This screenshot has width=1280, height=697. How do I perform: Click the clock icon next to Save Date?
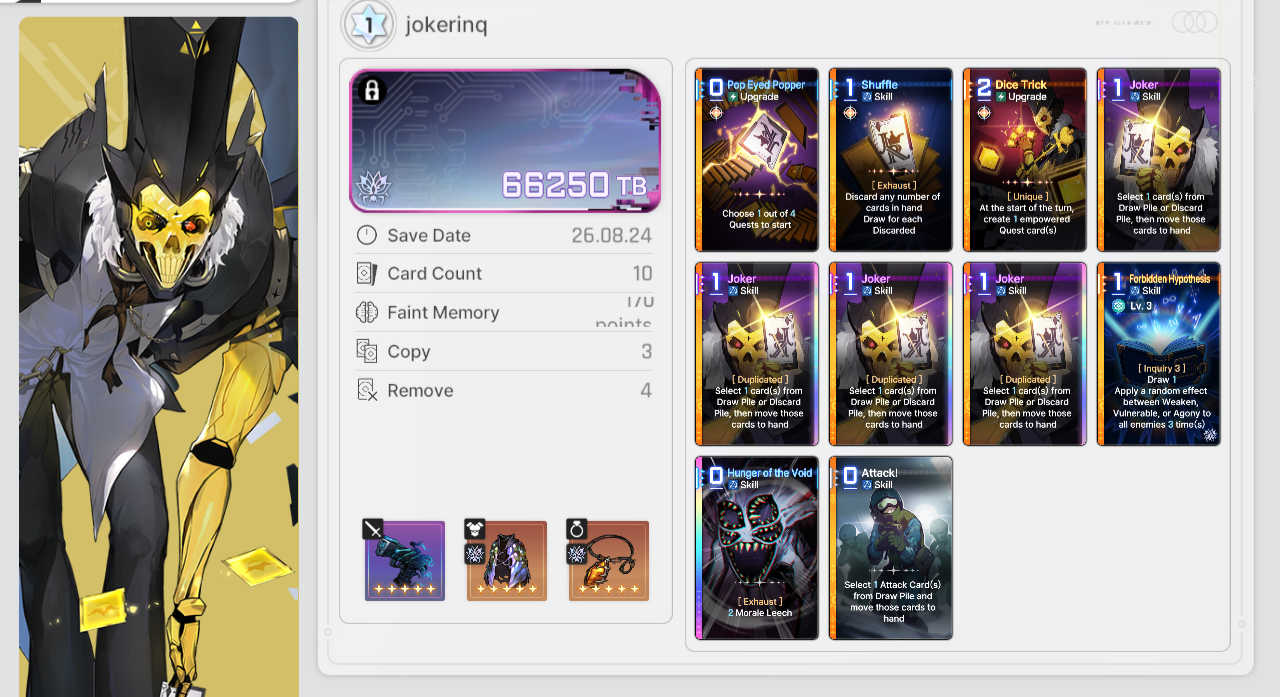[367, 235]
